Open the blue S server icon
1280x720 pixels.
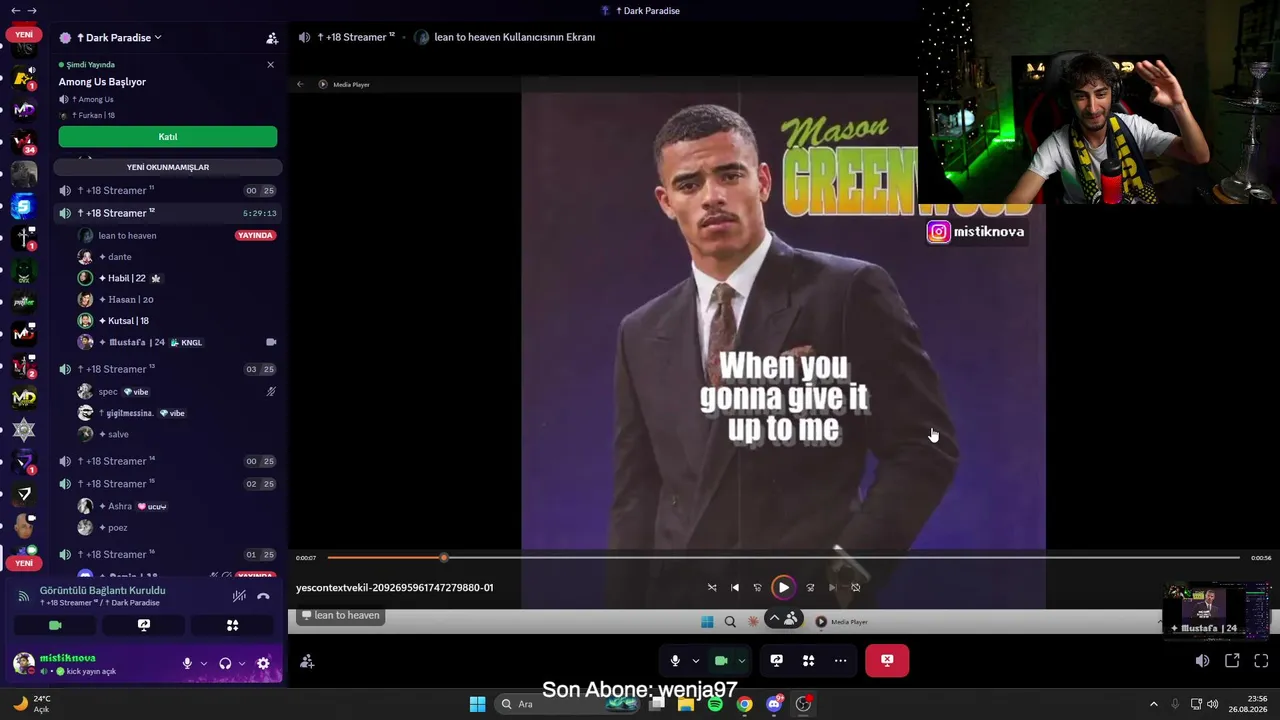pyautogui.click(x=24, y=207)
